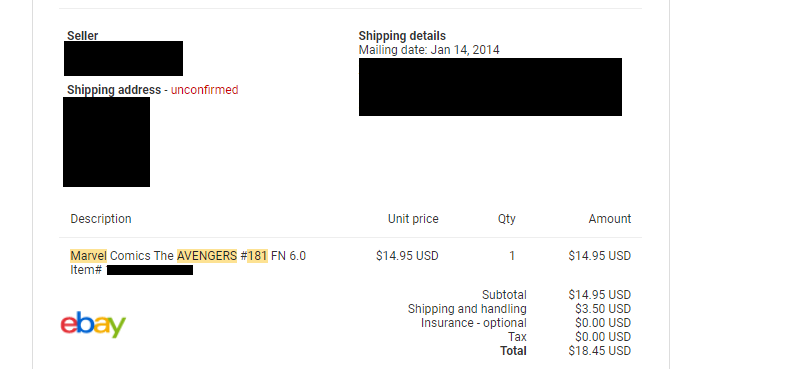Click the highlighted word AVENGERS
808x369 pixels.
207,256
